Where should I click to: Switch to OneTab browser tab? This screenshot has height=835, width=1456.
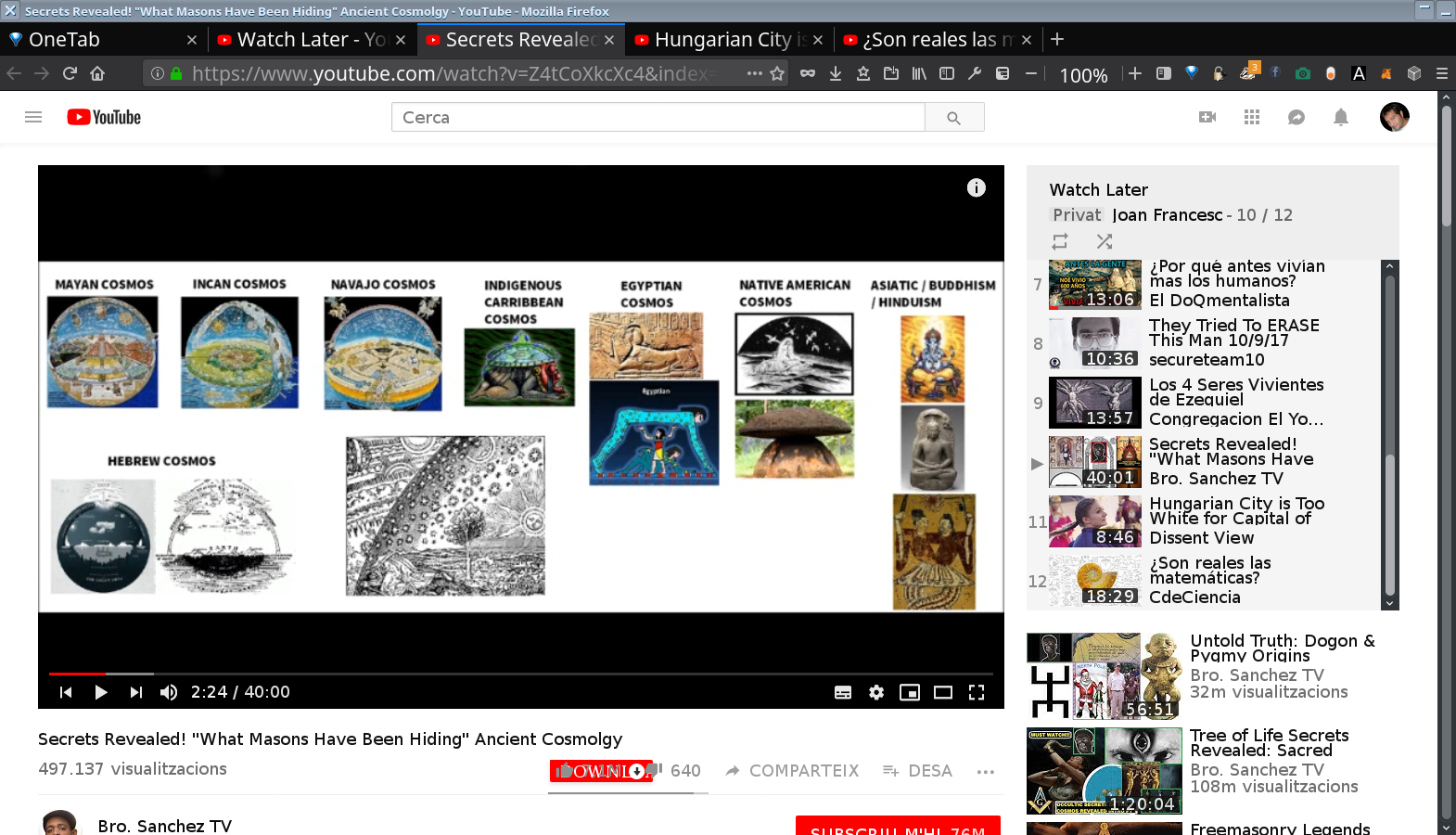(102, 40)
